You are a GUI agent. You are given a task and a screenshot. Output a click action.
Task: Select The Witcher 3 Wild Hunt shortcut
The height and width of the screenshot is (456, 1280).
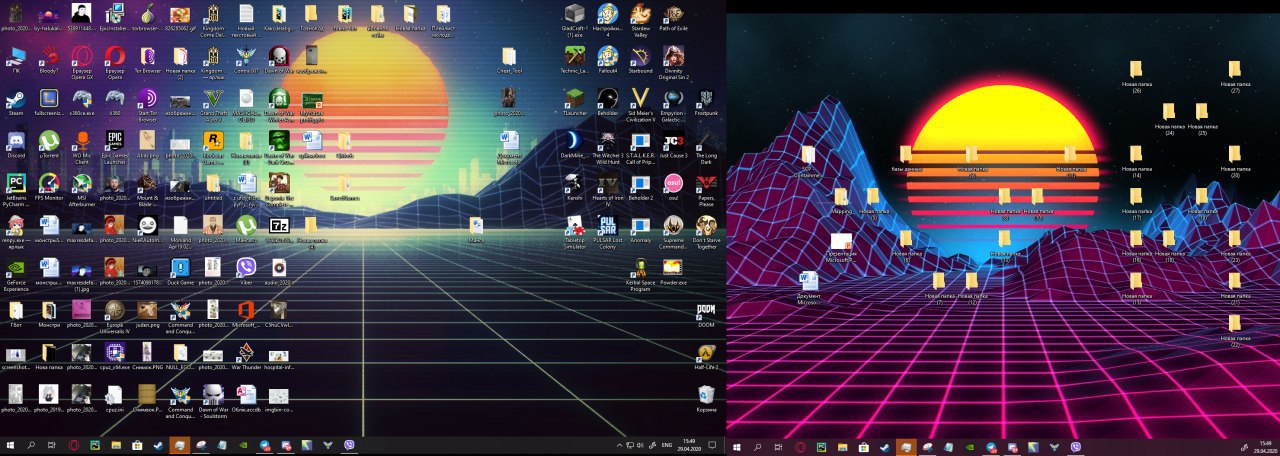(607, 145)
